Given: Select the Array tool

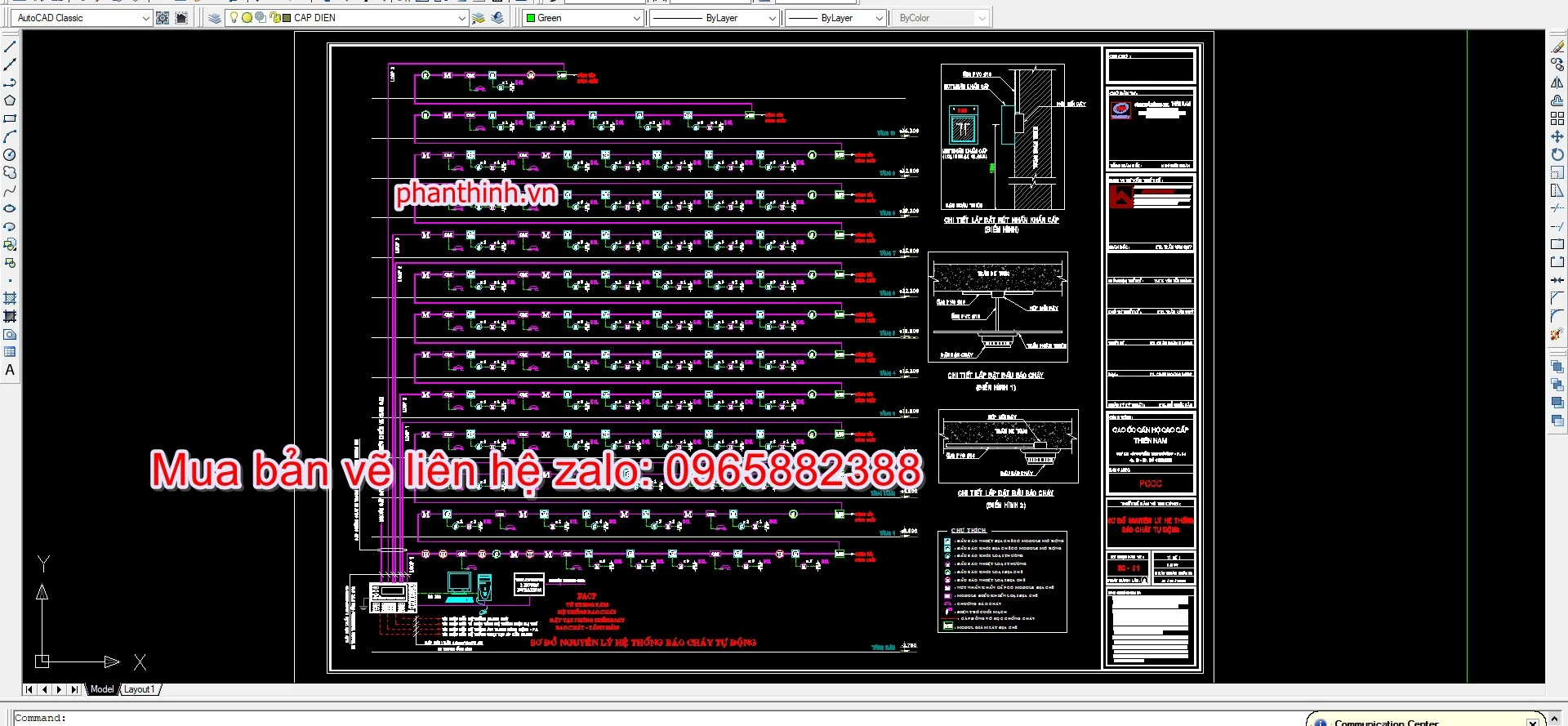Looking at the screenshot, I should click(1557, 118).
